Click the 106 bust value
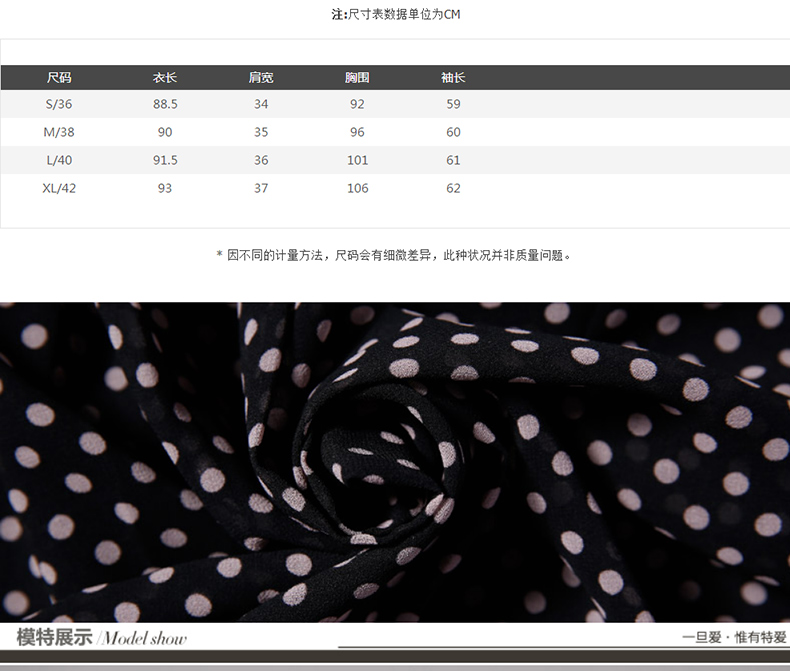 click(x=358, y=188)
